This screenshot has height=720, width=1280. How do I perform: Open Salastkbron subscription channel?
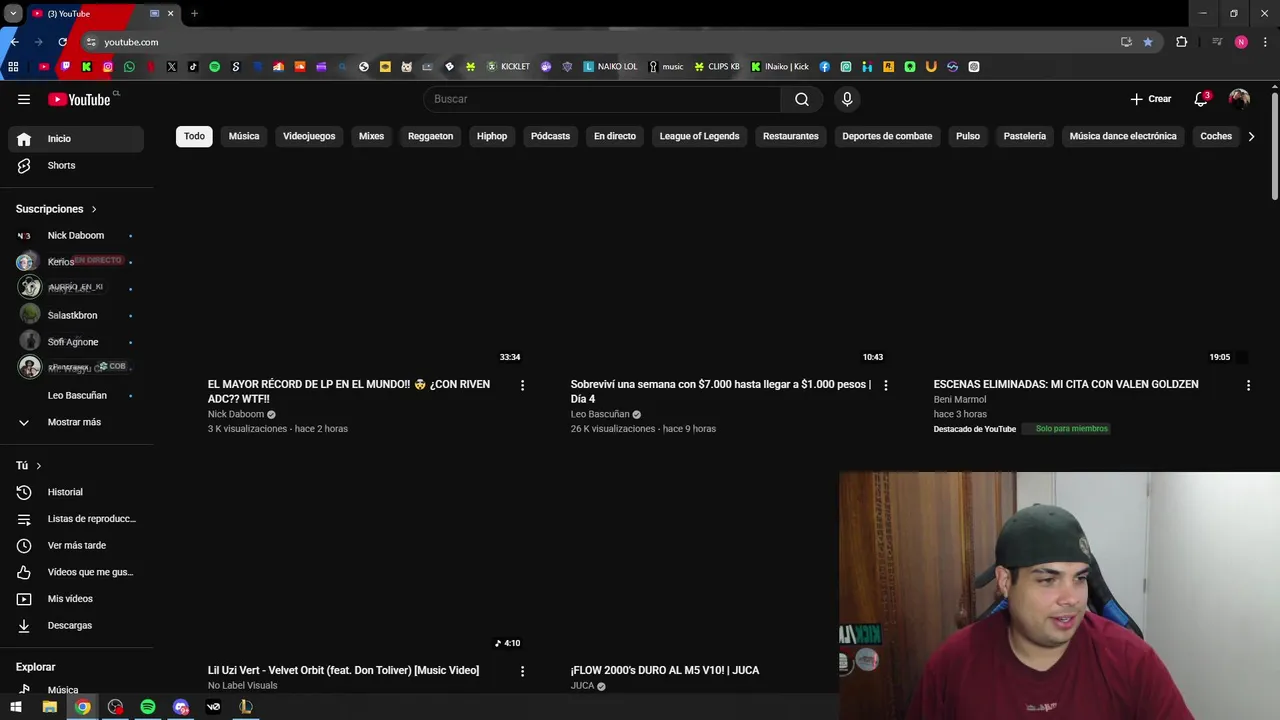tap(76, 316)
